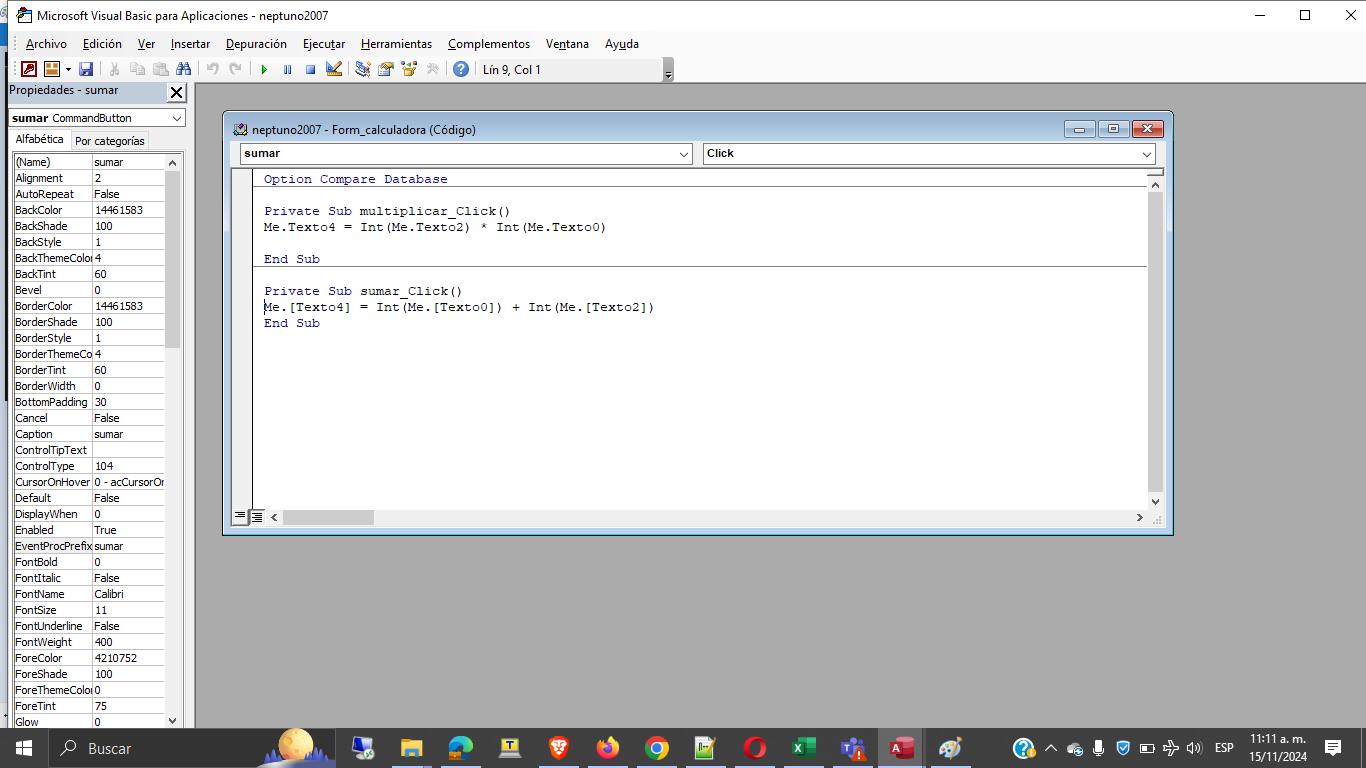Close the Propiedades panel with the X
This screenshot has height=768, width=1366.
(176, 92)
